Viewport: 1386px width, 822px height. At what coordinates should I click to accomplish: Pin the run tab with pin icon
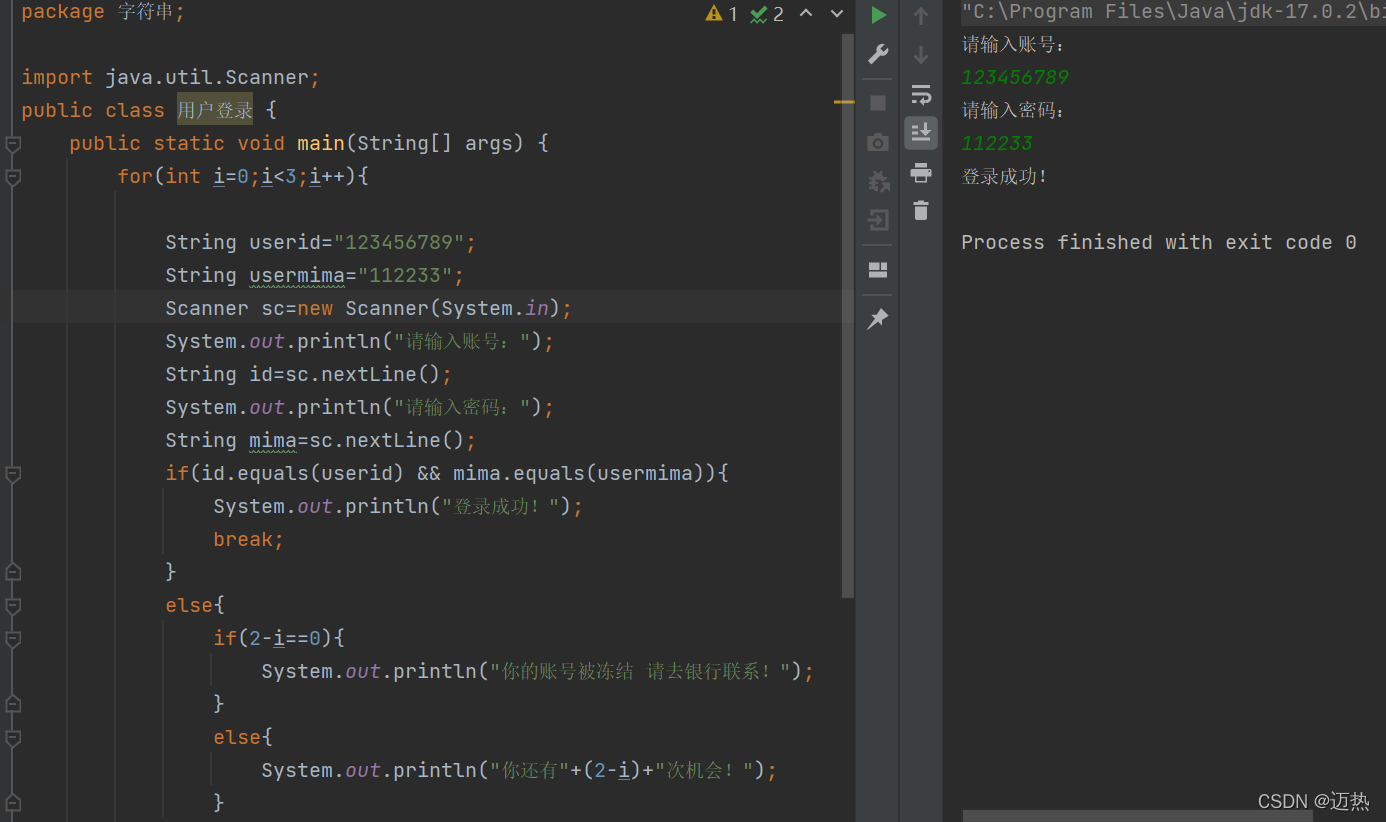[878, 319]
